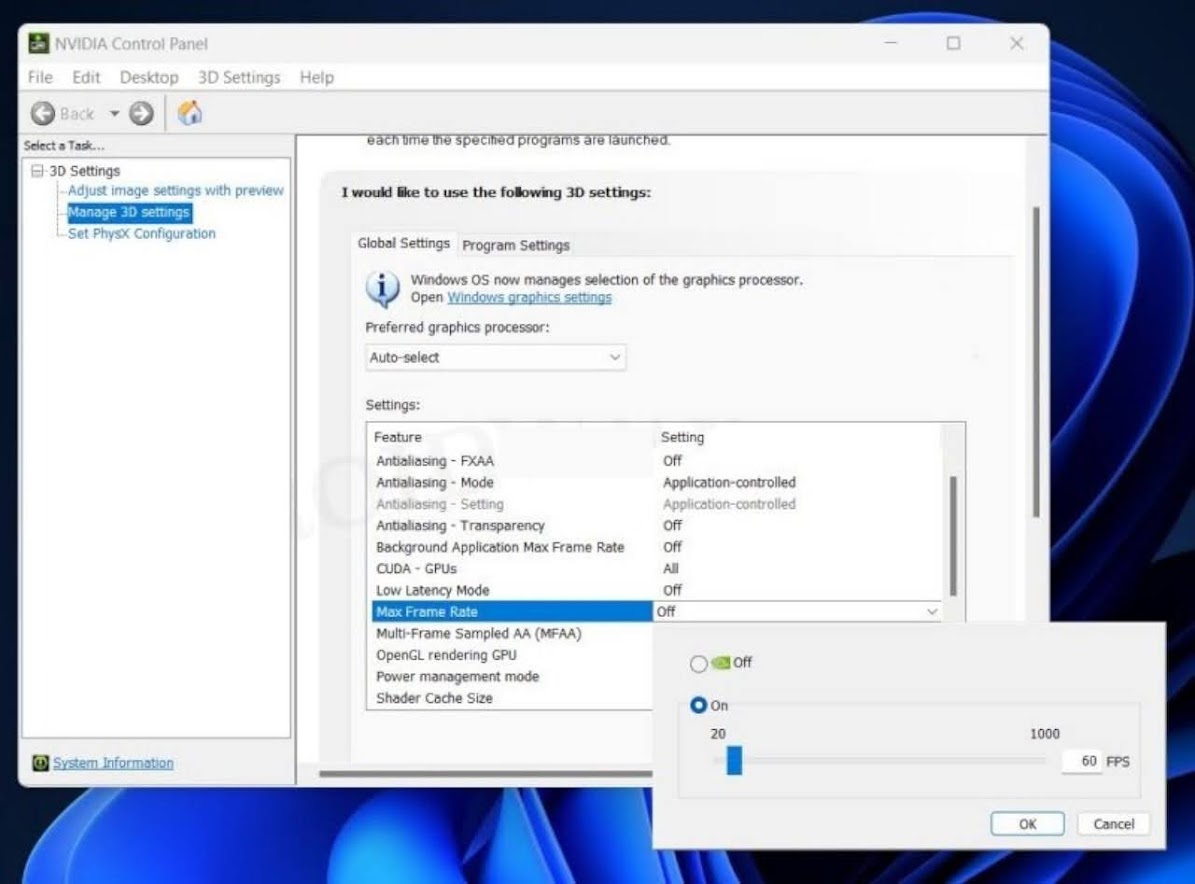
Task: Click the NVIDIA Control Panel title icon
Action: point(38,43)
